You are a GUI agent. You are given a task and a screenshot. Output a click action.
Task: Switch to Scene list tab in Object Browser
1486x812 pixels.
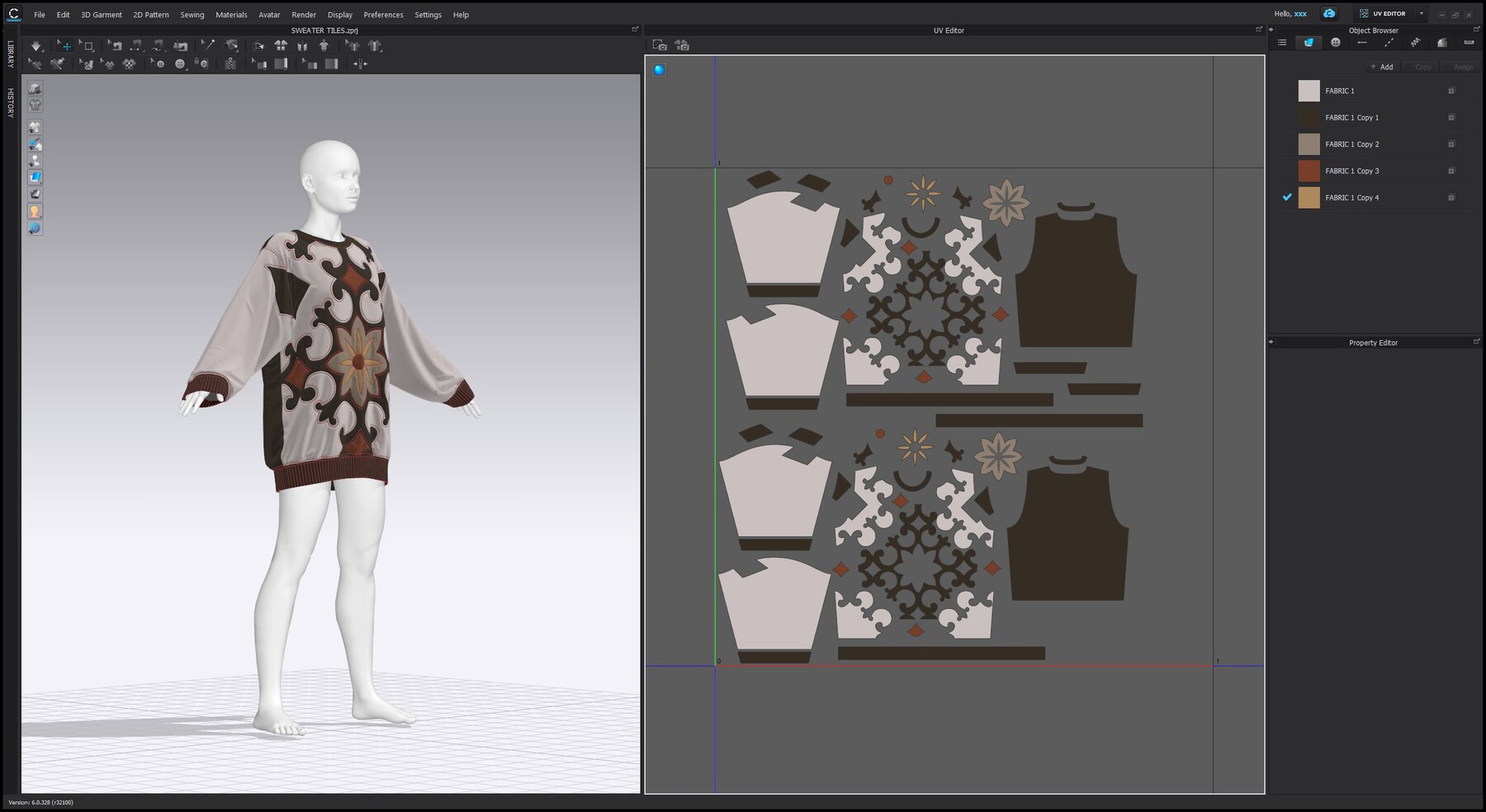(1282, 42)
